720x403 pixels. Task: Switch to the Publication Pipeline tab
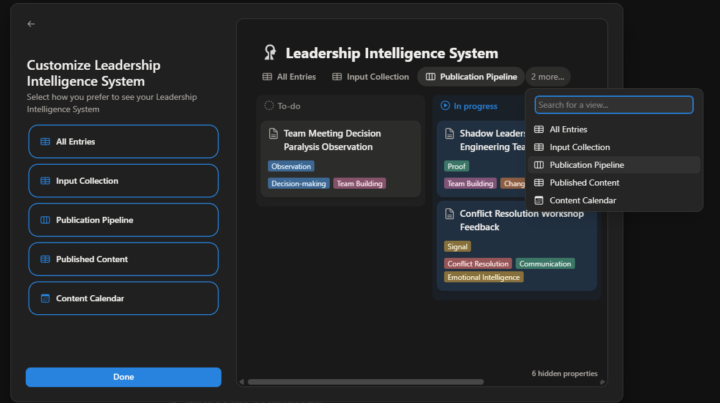471,77
